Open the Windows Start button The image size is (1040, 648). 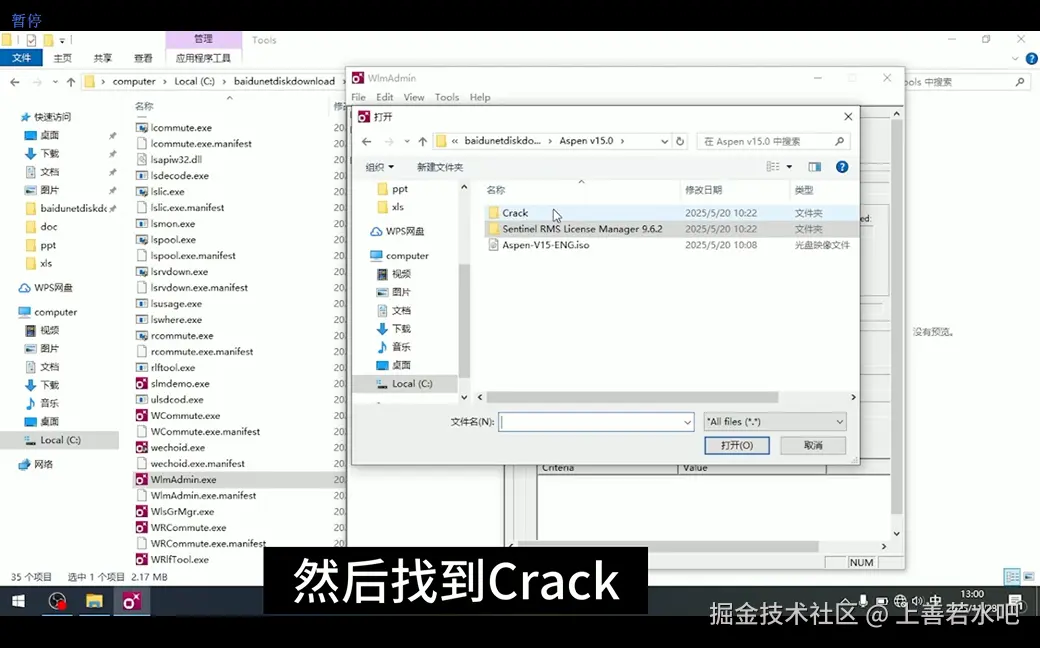pos(18,603)
